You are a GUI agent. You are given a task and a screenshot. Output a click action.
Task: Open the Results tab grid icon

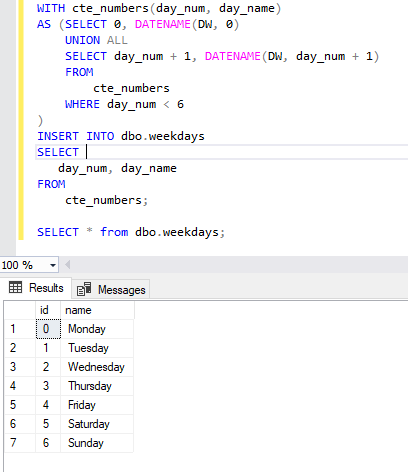point(15,287)
